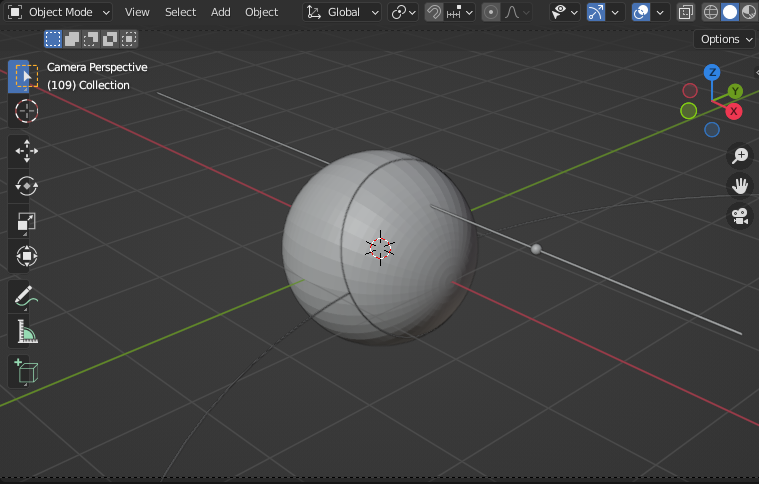
Task: Toggle camera view with the camera icon
Action: click(740, 216)
